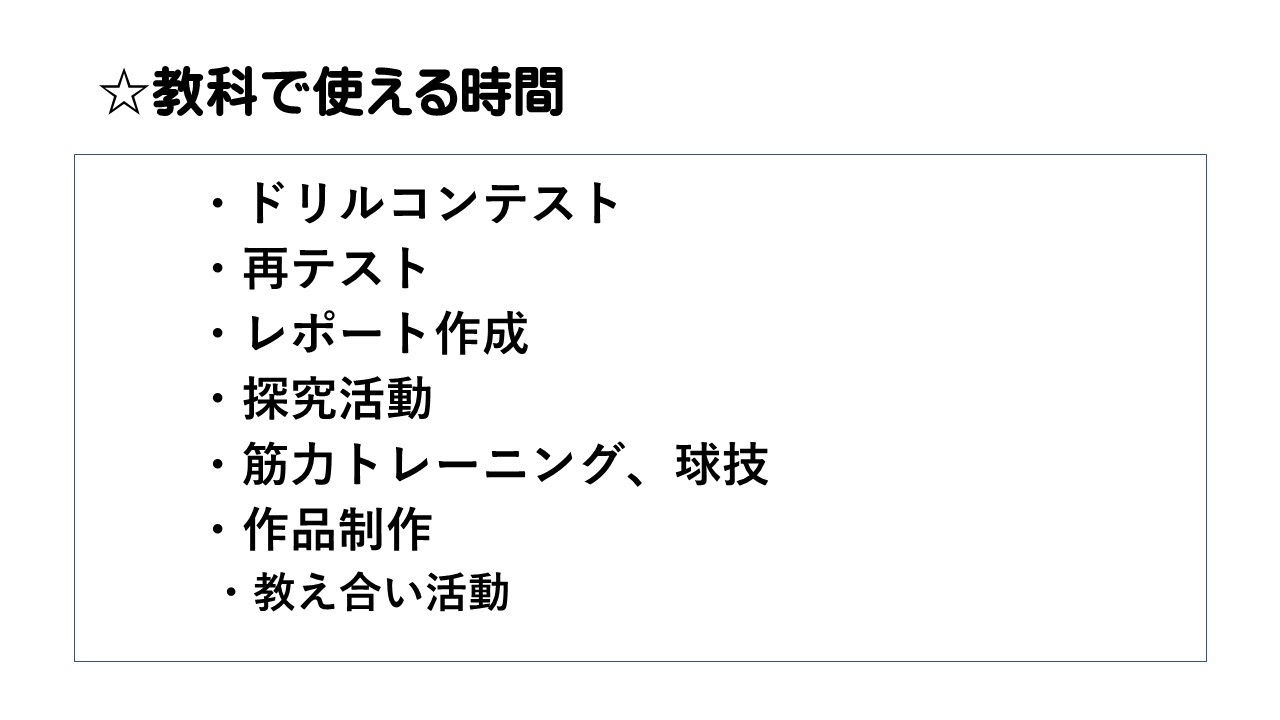Screen dimensions: 1280x720
Task: Click the bullet dot before 再テスト
Action: point(219,270)
